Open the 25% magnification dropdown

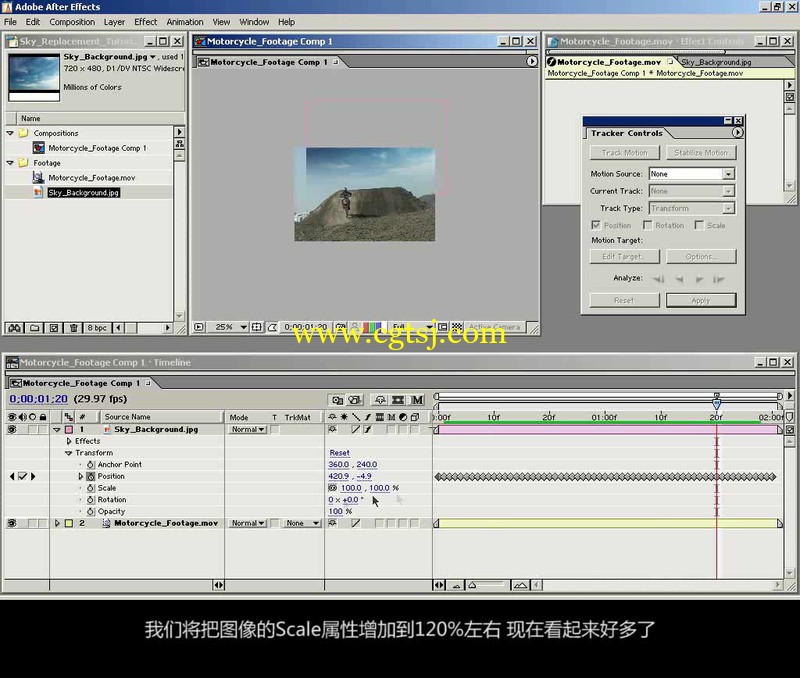click(229, 327)
